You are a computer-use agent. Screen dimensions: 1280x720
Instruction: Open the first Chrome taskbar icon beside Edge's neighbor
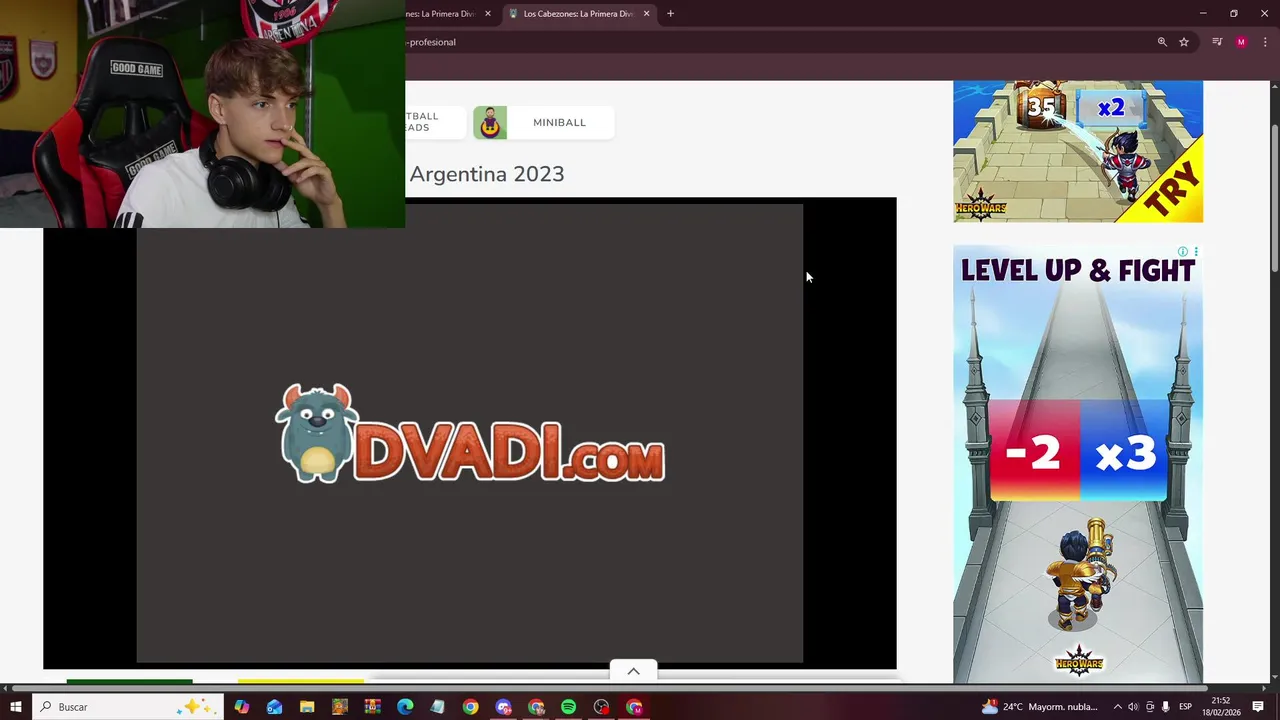470,707
